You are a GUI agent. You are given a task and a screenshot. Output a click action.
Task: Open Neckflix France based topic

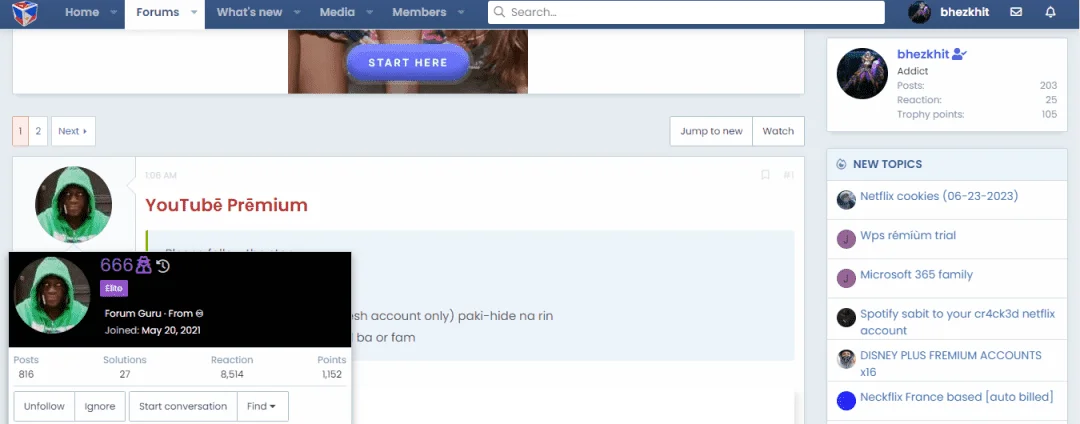tap(957, 396)
